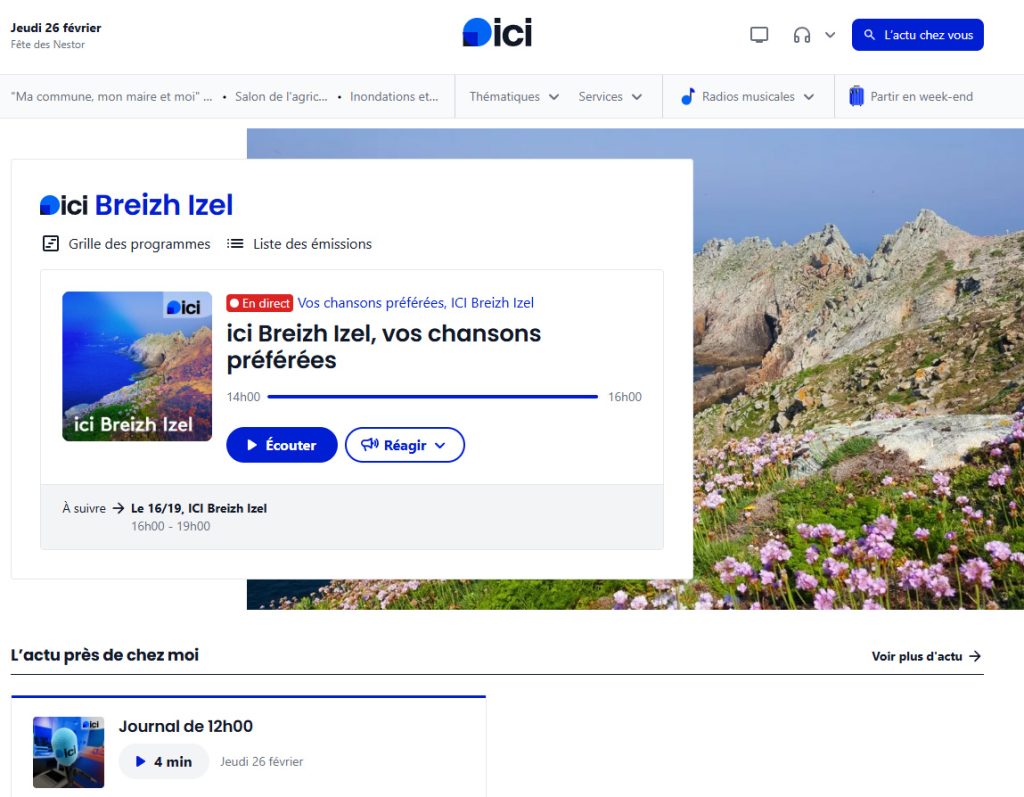
Task: Click the En direct live badge
Action: point(259,303)
